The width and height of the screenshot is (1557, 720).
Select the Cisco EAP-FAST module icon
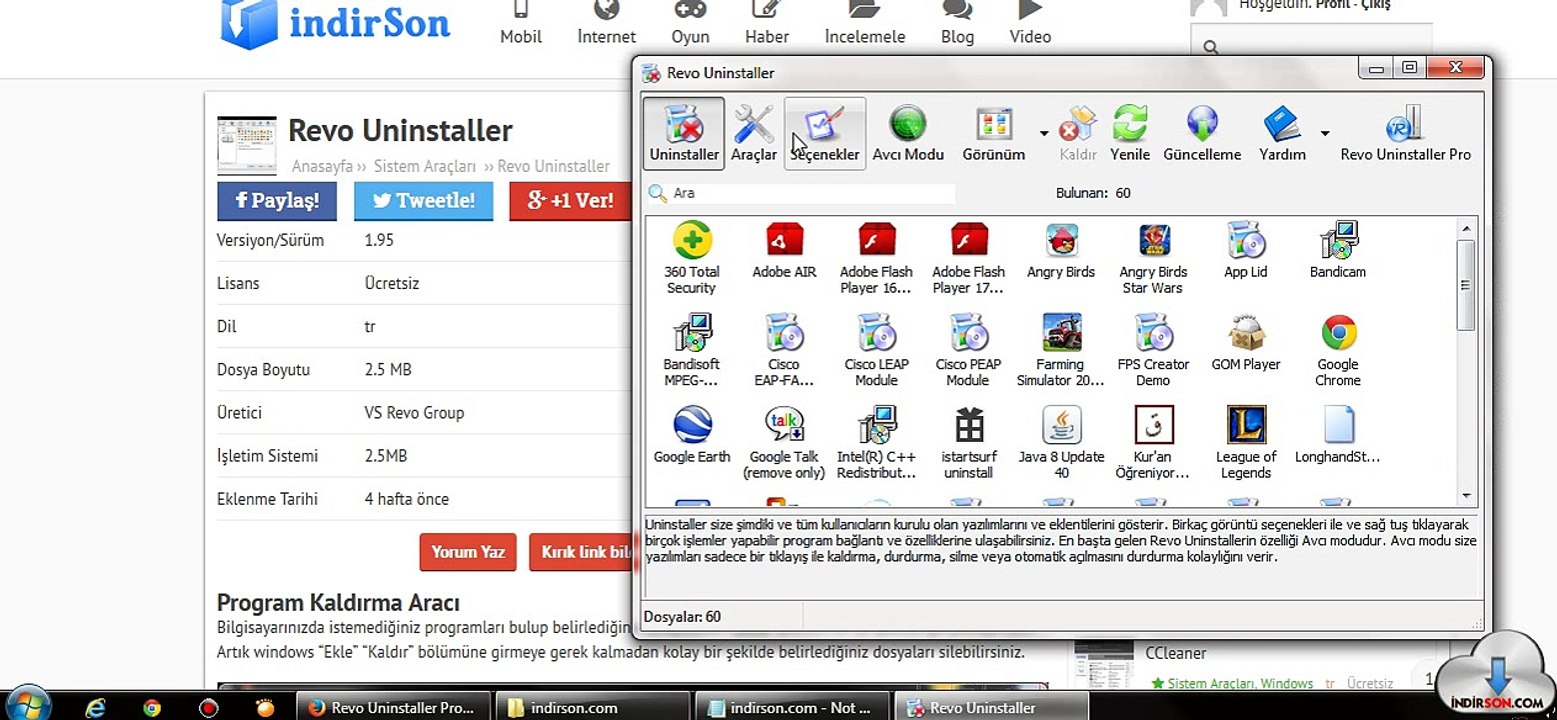pyautogui.click(x=784, y=351)
